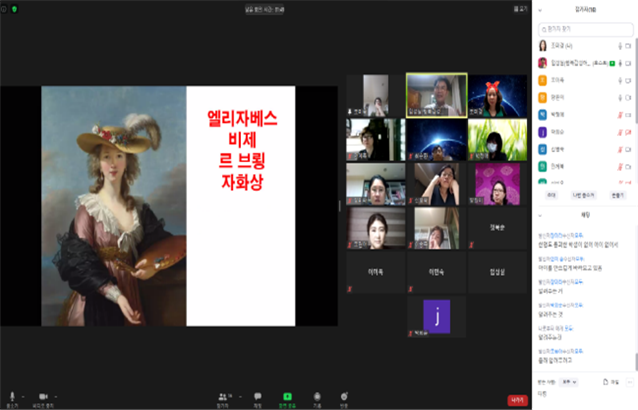Image resolution: width=638 pixels, height=410 pixels.
Task: Stop video using the toolbar camera icon
Action: (43, 396)
